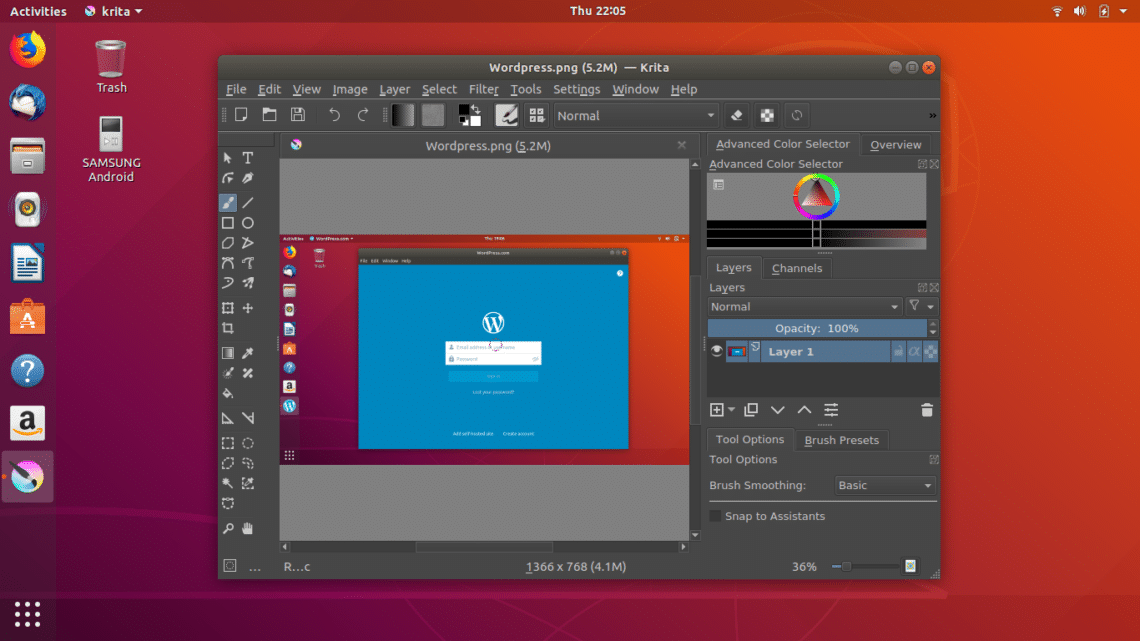Viewport: 1140px width, 641px height.
Task: Open the Filter menu
Action: pyautogui.click(x=483, y=89)
